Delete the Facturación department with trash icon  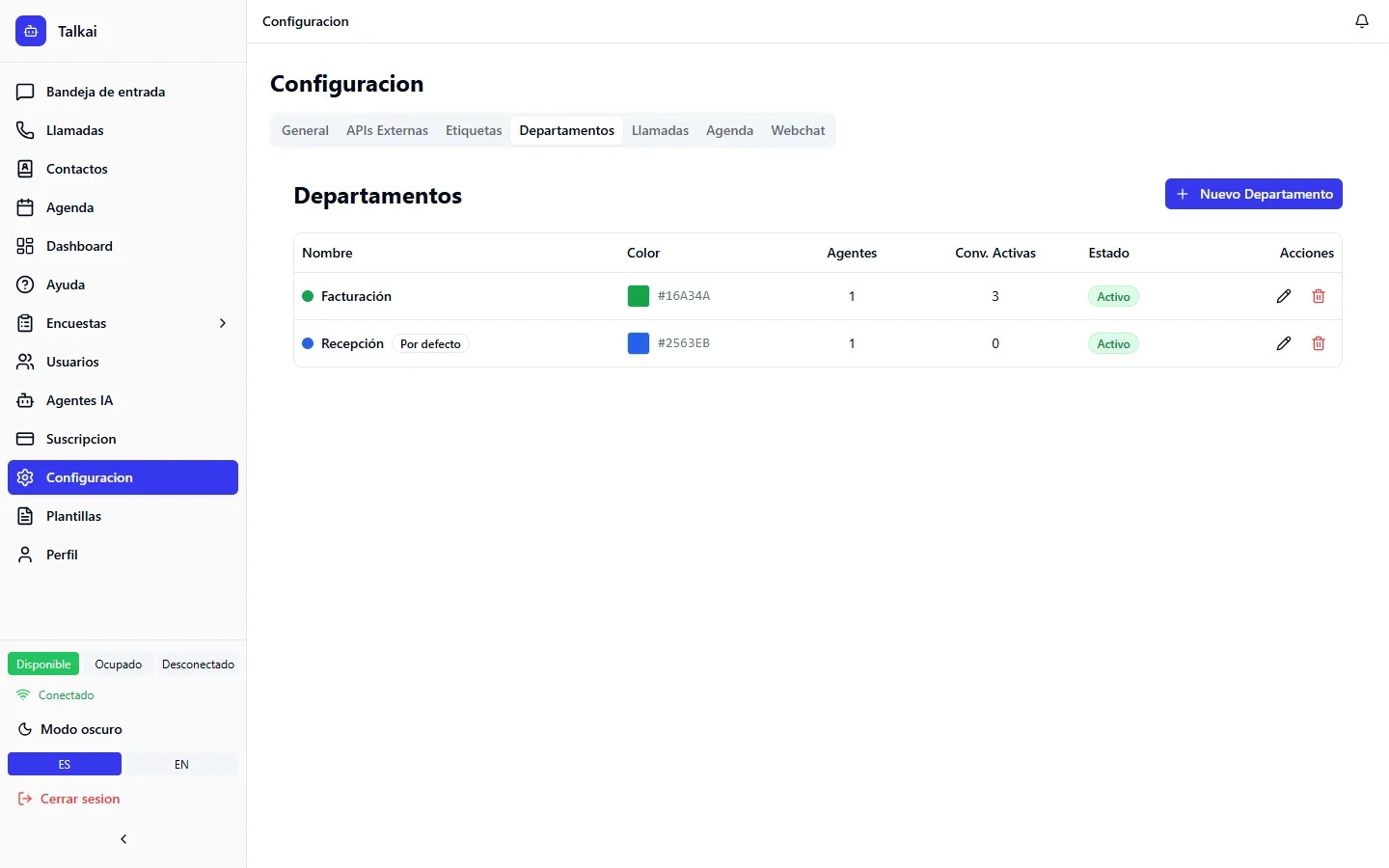1319,296
